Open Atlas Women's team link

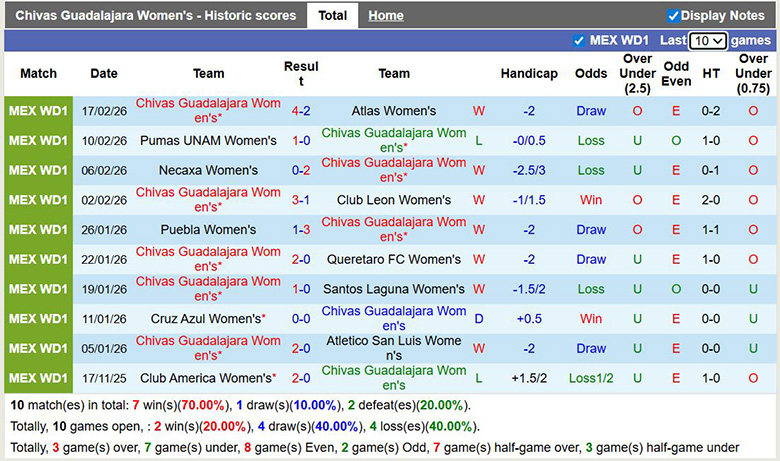tap(394, 111)
